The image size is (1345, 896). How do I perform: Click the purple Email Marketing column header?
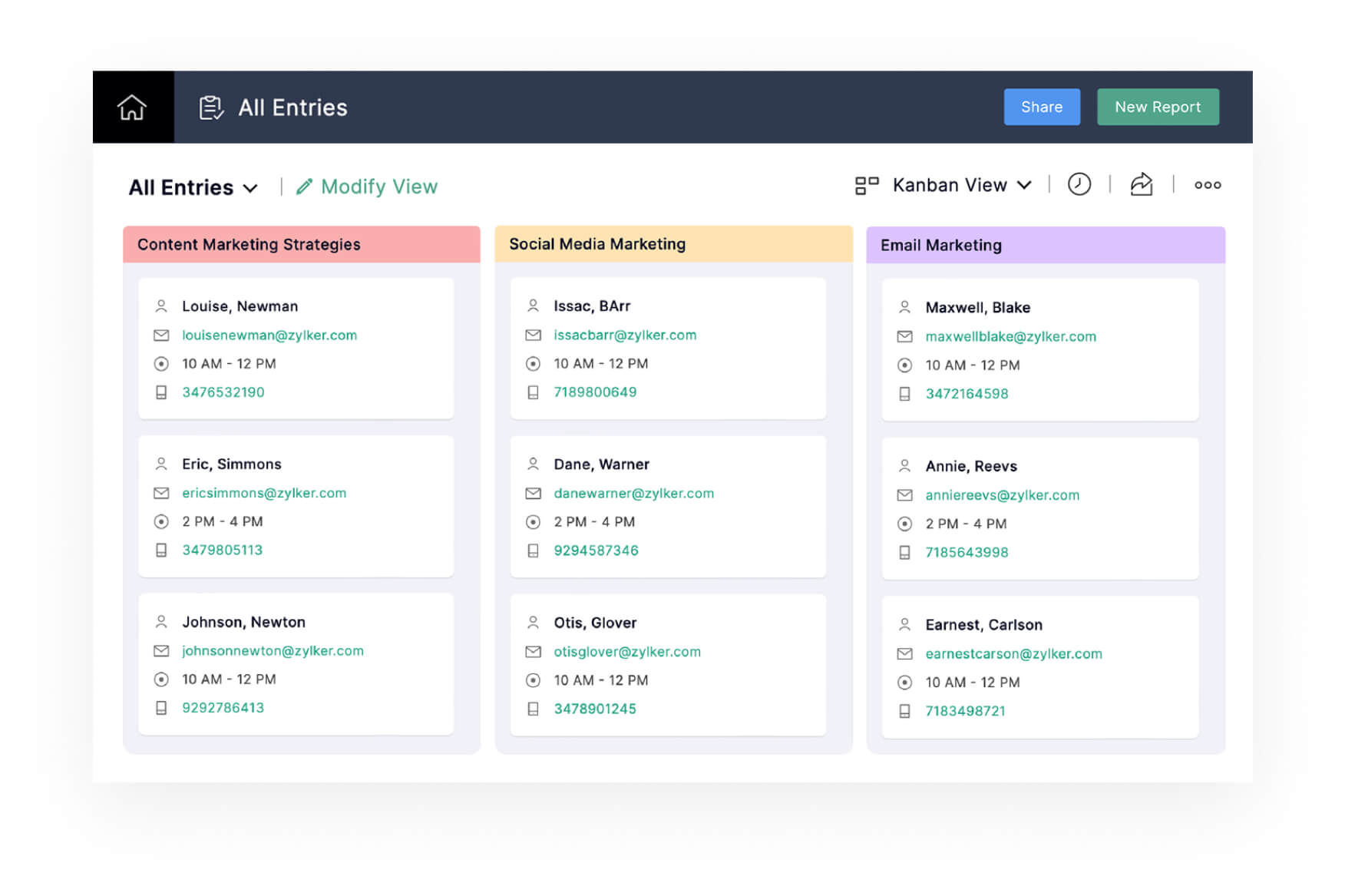pyautogui.click(x=1045, y=245)
